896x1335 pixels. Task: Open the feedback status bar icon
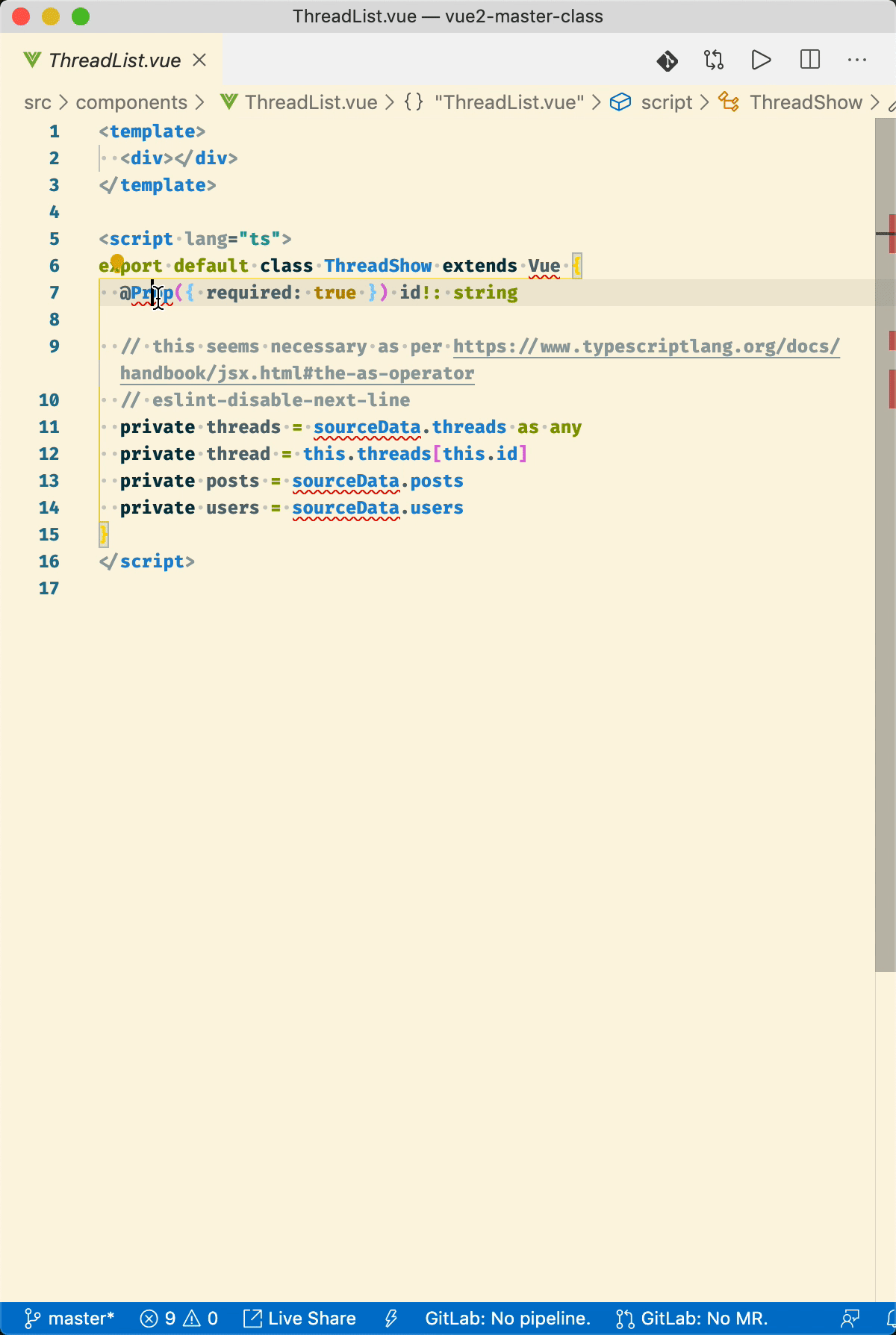850,1319
